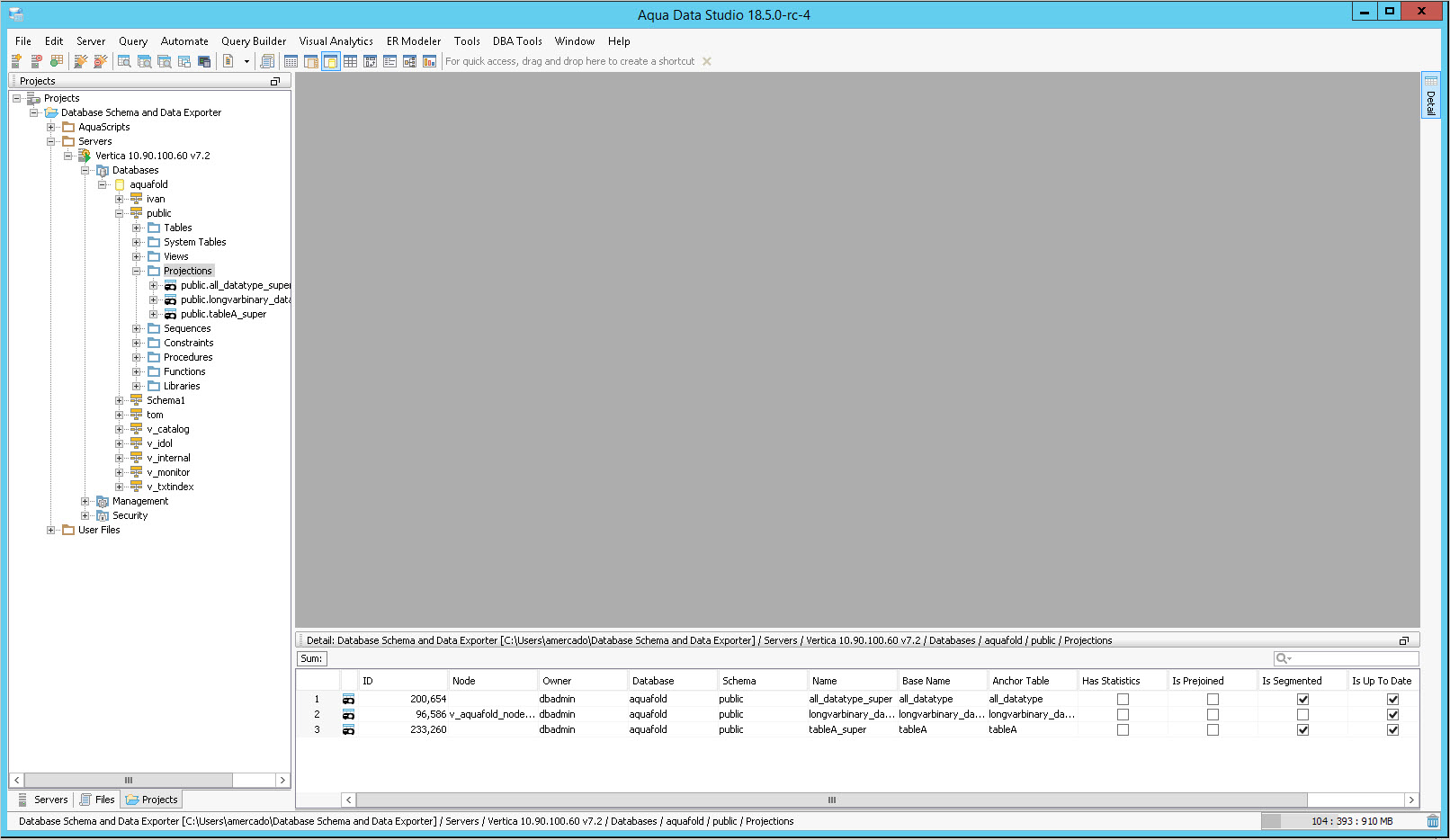
Task: Click the search magnifier icon in Detail
Action: tap(1282, 658)
